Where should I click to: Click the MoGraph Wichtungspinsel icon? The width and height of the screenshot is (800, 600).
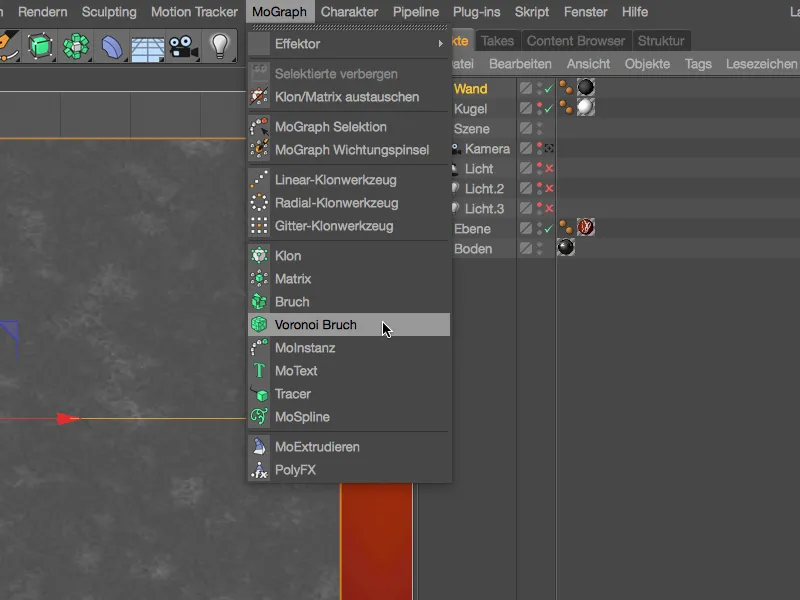point(259,149)
